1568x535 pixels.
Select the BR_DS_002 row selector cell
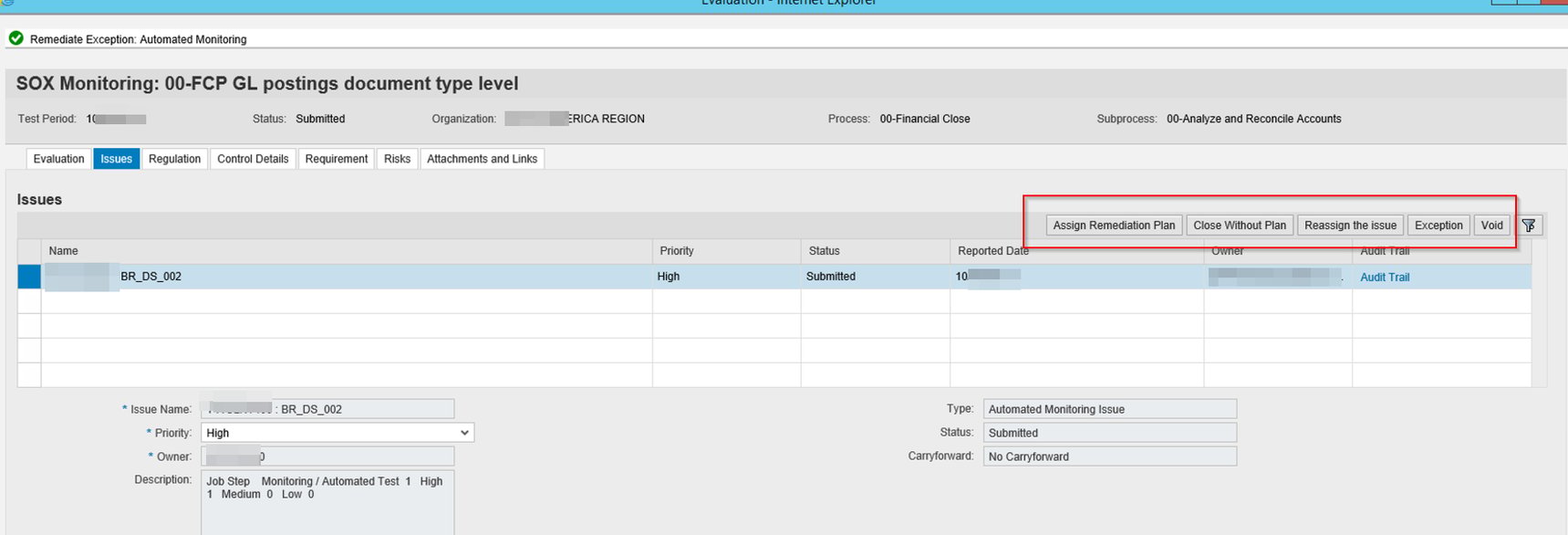(x=29, y=277)
